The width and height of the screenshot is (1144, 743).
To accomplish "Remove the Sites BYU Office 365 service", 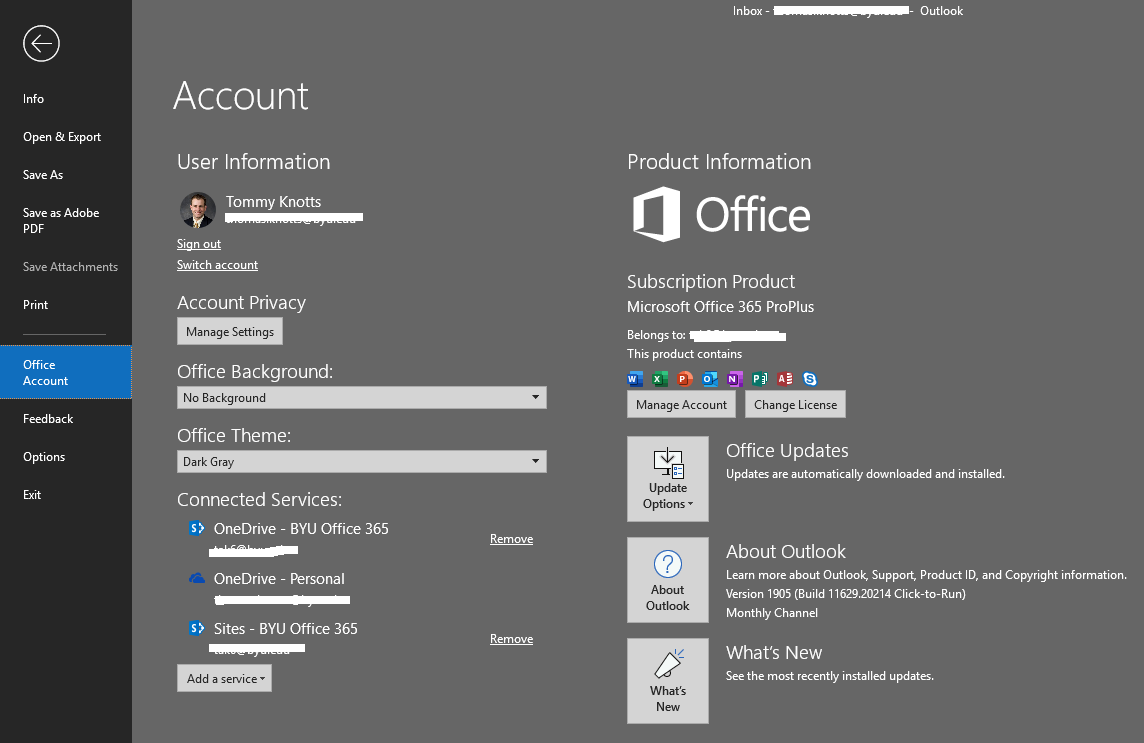I will (511, 639).
